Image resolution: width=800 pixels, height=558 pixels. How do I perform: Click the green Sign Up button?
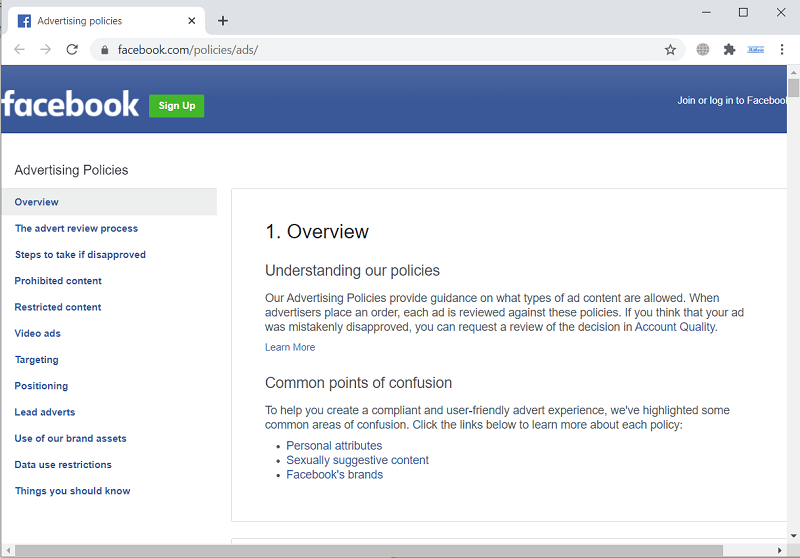177,106
